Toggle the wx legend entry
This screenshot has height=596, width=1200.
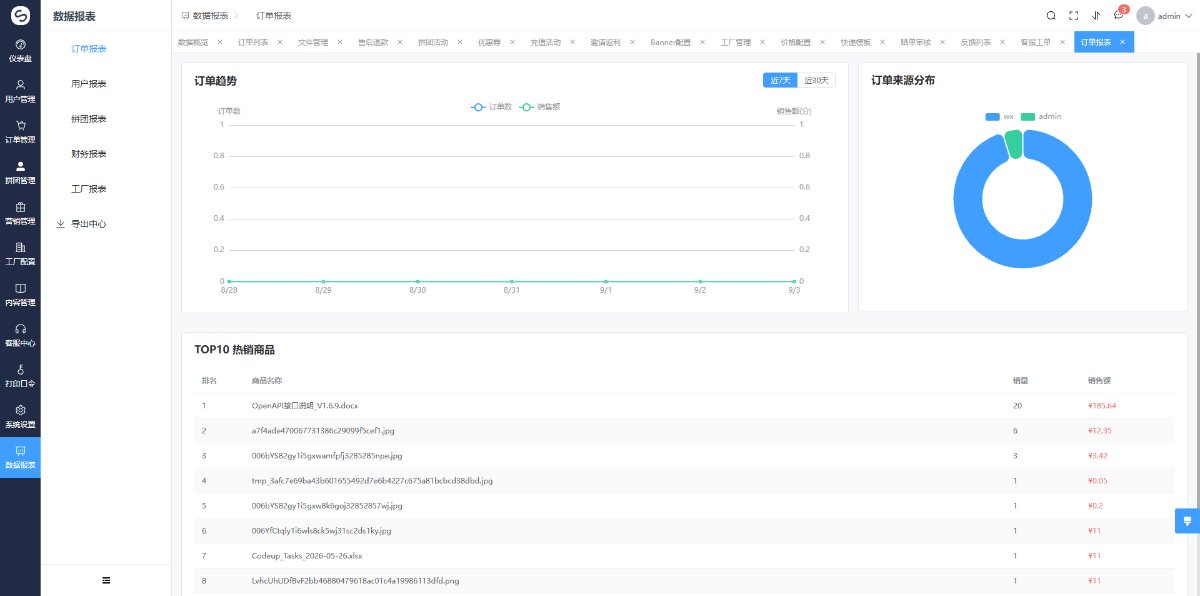[x=1000, y=116]
